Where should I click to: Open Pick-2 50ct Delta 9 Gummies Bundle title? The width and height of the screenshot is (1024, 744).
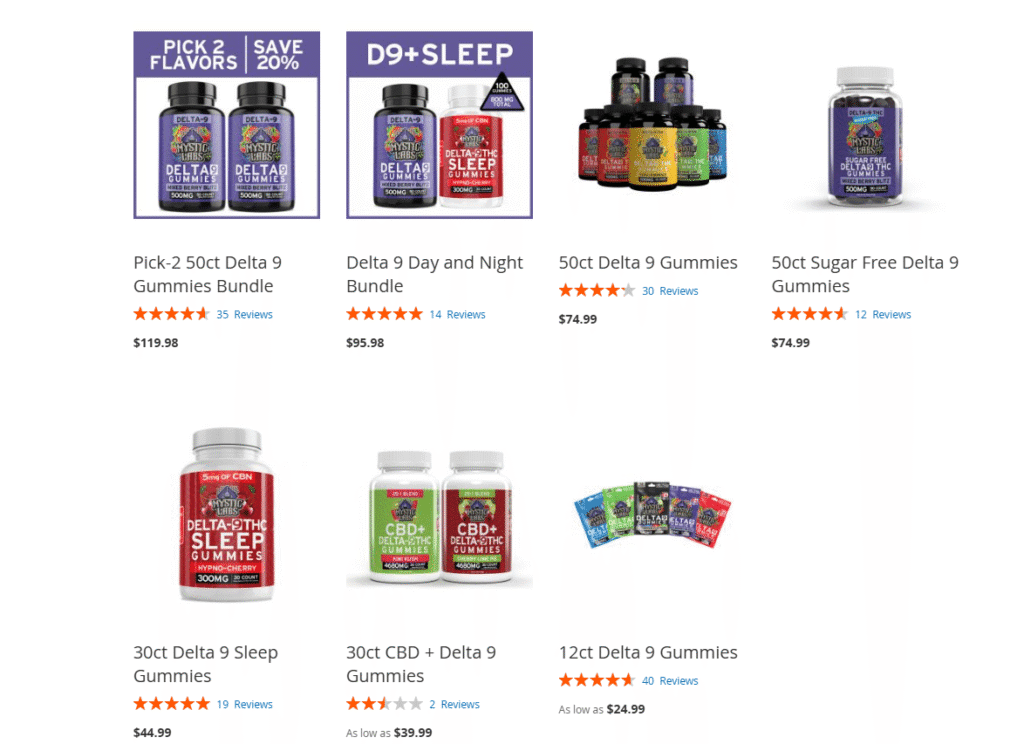point(208,274)
